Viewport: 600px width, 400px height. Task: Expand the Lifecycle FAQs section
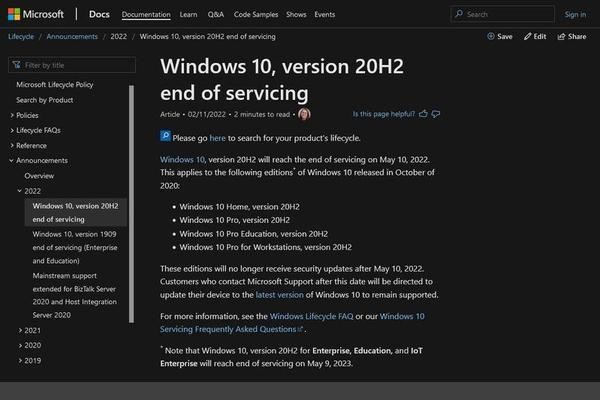click(x=12, y=130)
